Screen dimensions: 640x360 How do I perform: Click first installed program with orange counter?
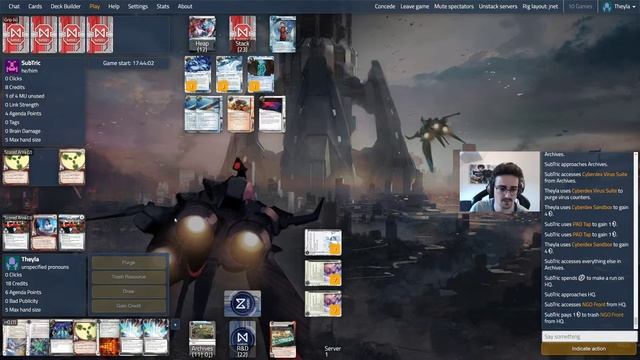pos(198,74)
